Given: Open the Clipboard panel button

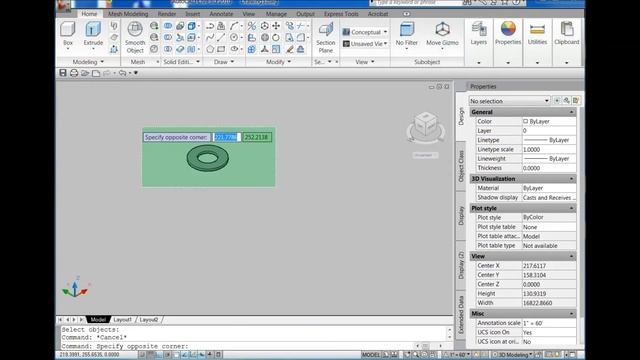Looking at the screenshot, I should point(567,33).
